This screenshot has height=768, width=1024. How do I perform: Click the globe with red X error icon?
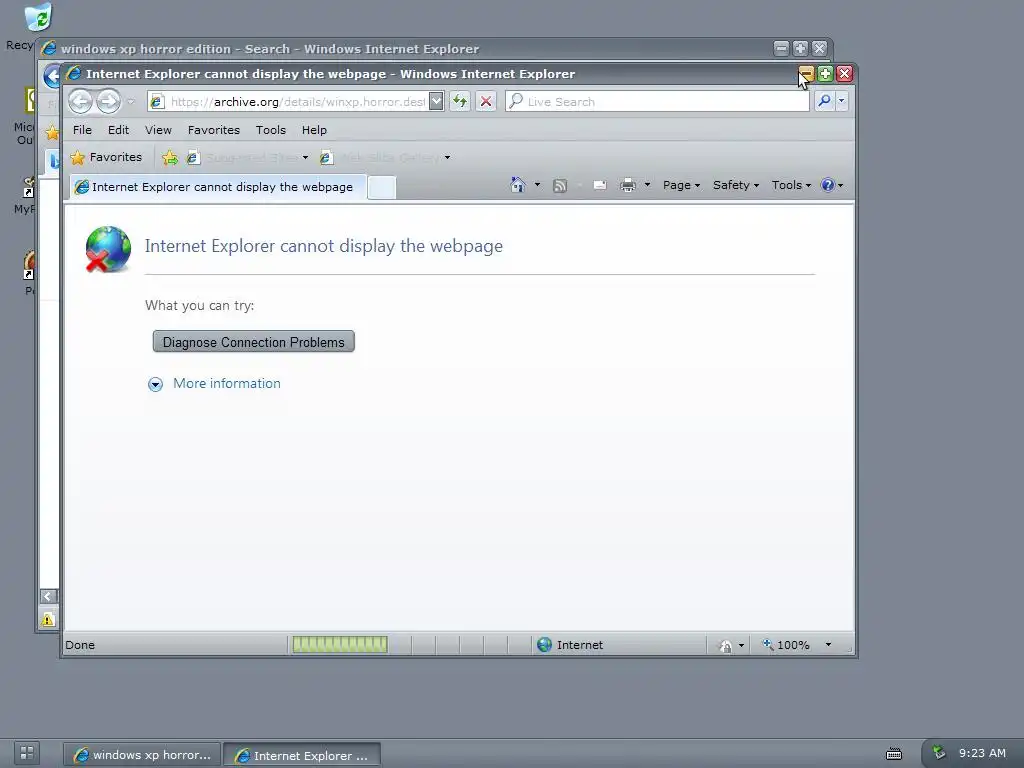(108, 249)
